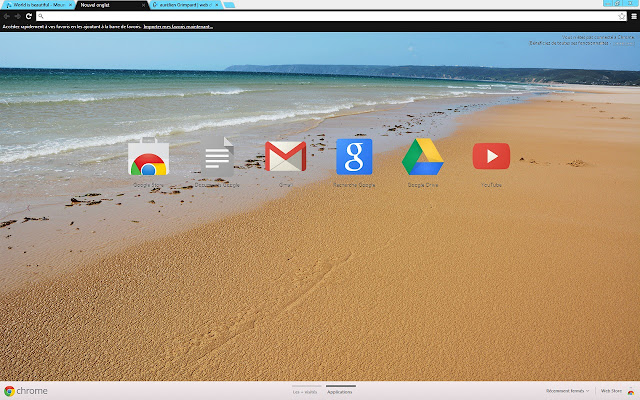Image resolution: width=640 pixels, height=400 pixels.
Task: Open a new tab with the new-tab button
Action: coord(229,5)
